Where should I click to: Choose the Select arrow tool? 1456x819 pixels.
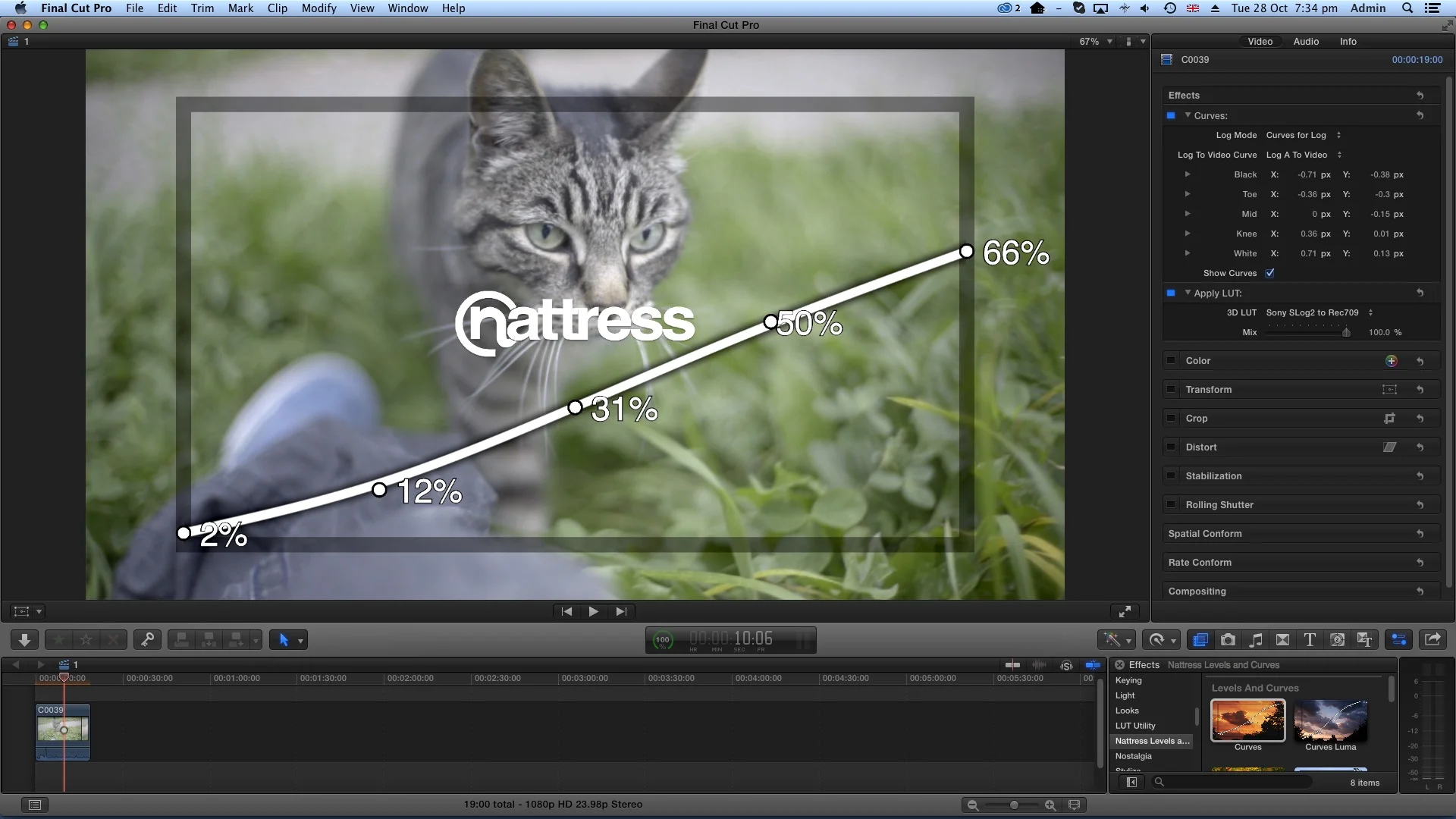point(284,640)
